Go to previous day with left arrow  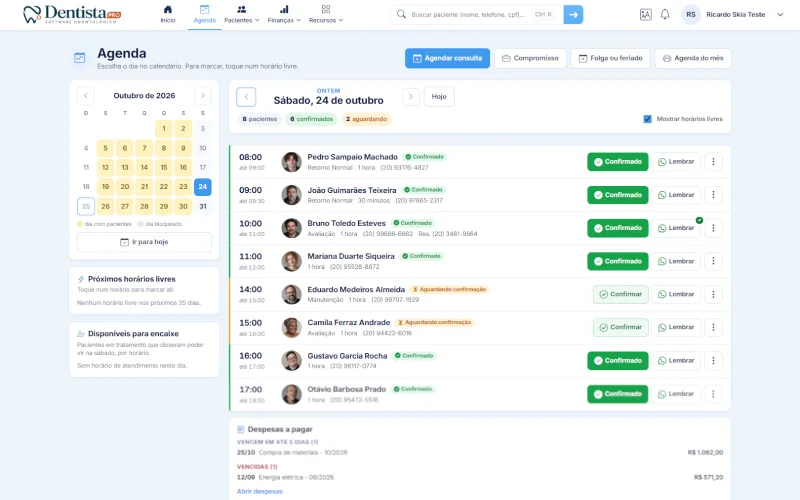point(246,96)
